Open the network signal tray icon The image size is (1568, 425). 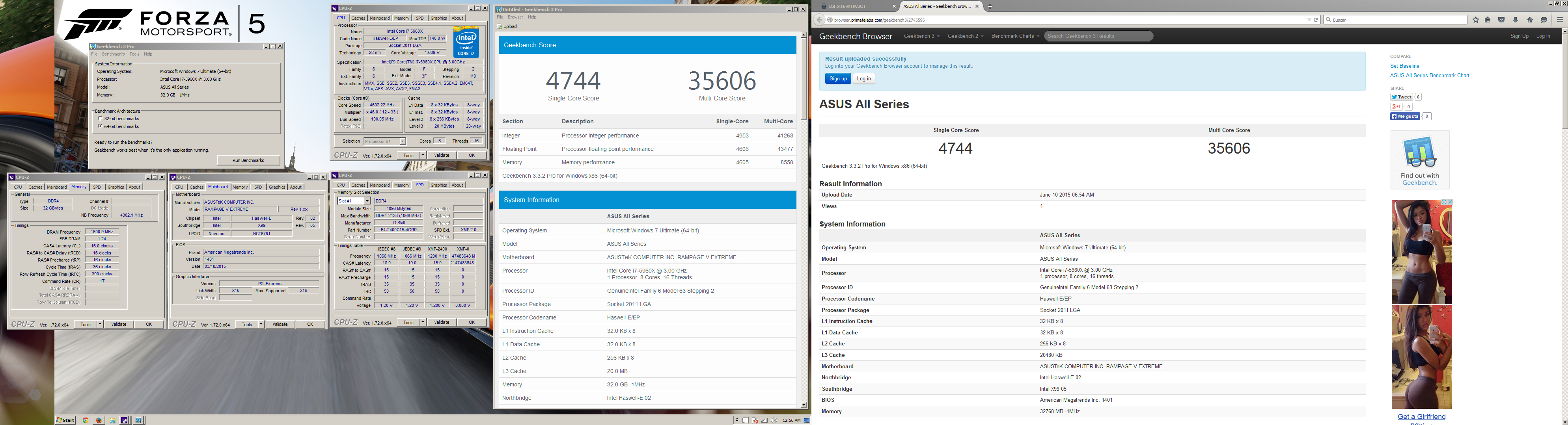click(764, 421)
